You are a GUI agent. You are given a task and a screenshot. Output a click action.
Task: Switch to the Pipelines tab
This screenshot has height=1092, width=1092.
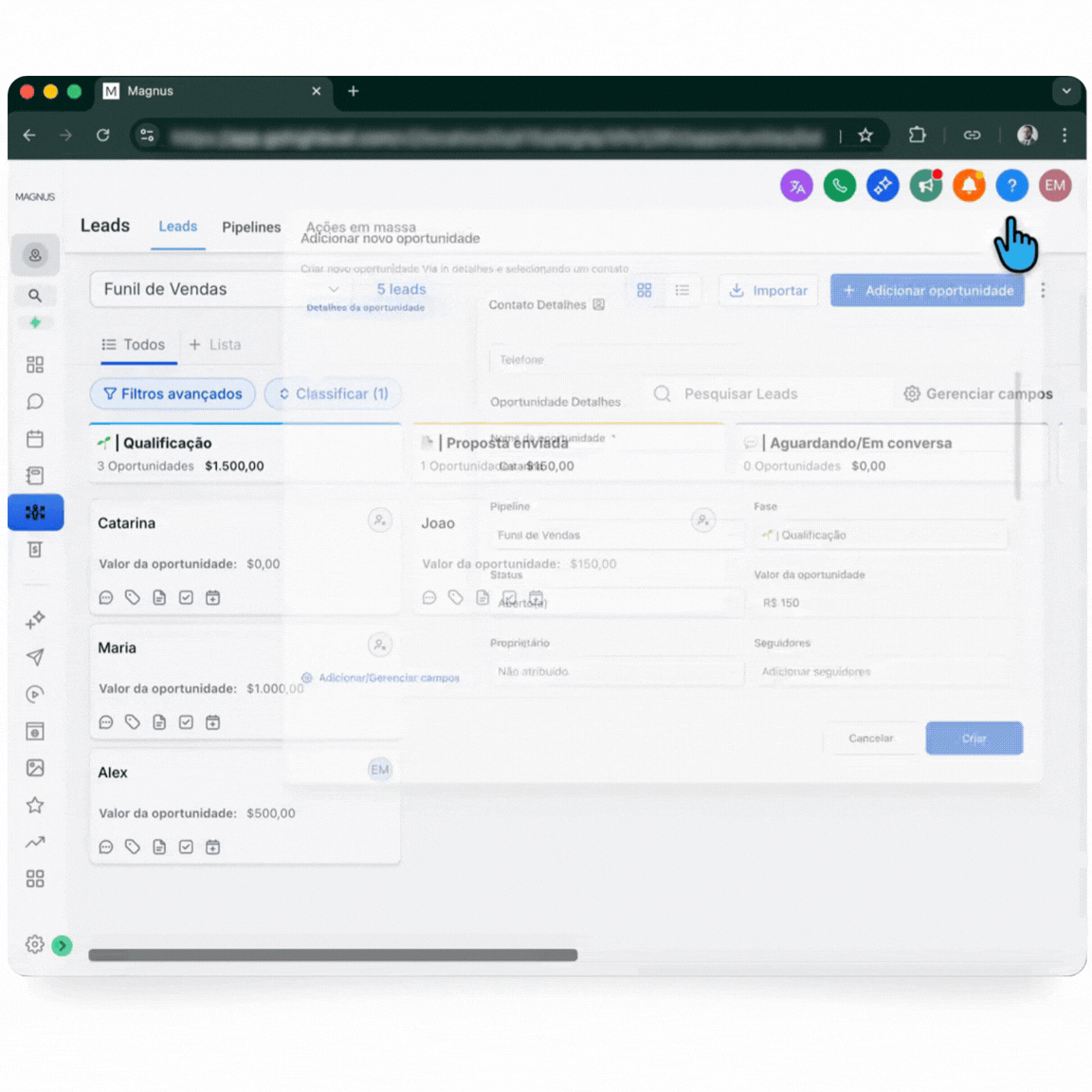tap(251, 227)
